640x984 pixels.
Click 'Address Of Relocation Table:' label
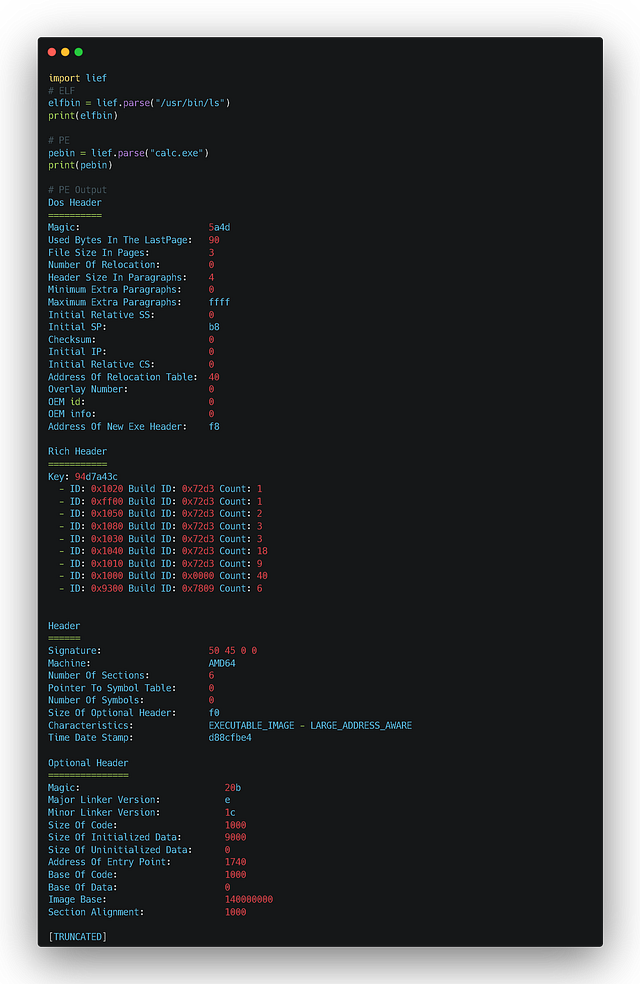pyautogui.click(x=122, y=377)
